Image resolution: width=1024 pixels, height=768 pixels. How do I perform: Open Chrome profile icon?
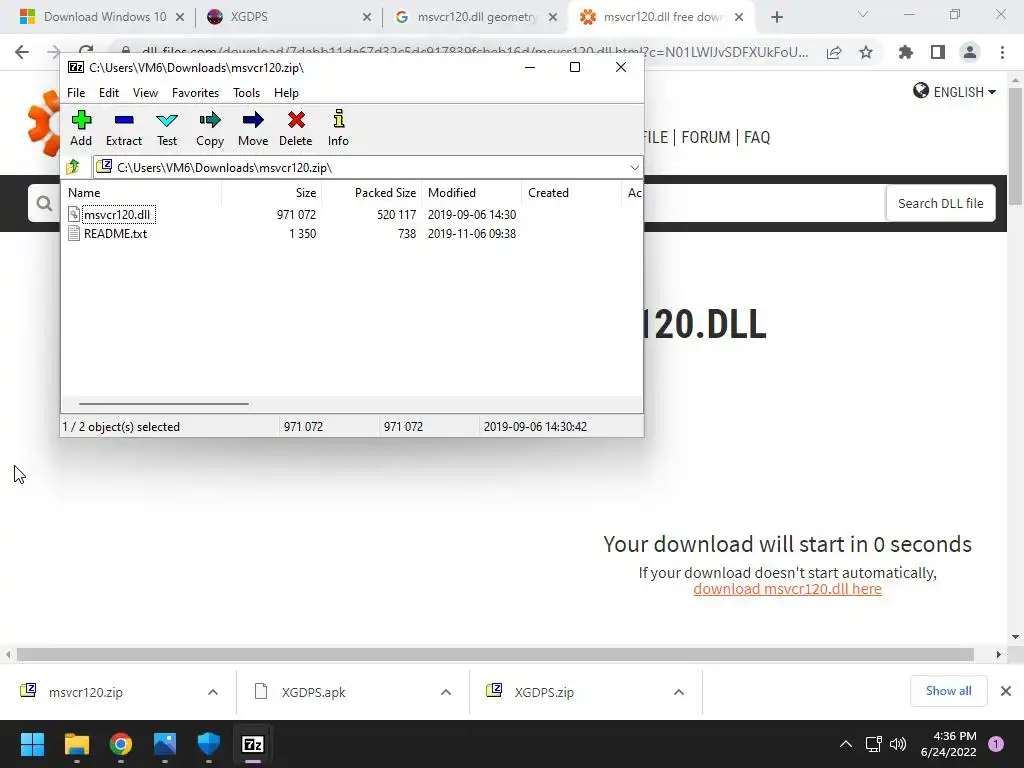coord(970,52)
